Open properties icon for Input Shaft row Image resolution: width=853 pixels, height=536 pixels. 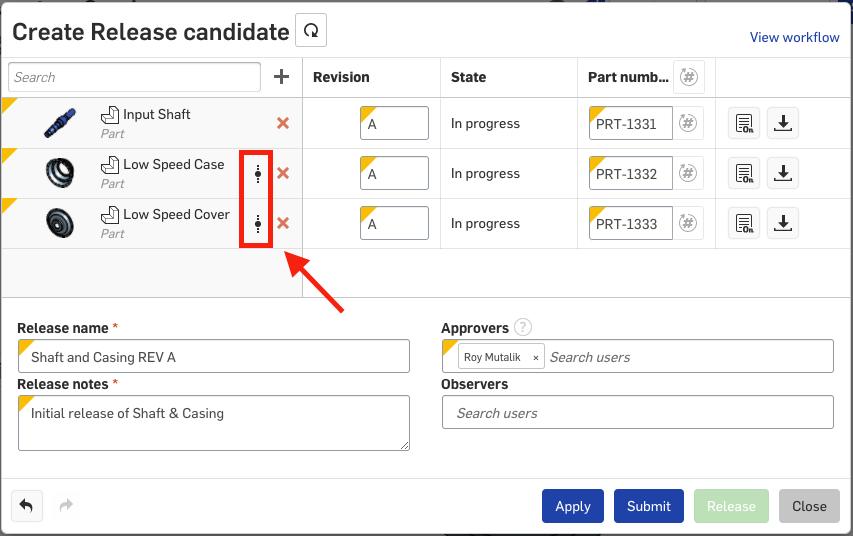(x=744, y=123)
